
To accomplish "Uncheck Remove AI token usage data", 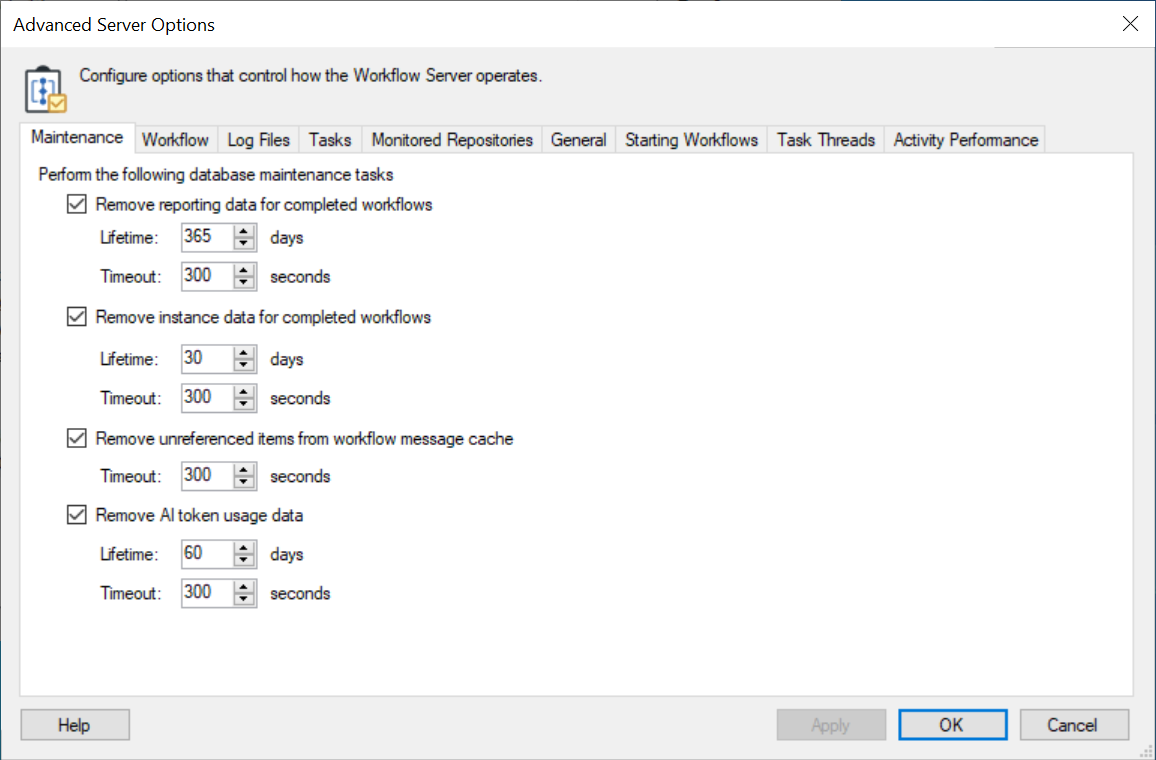I will (x=76, y=516).
